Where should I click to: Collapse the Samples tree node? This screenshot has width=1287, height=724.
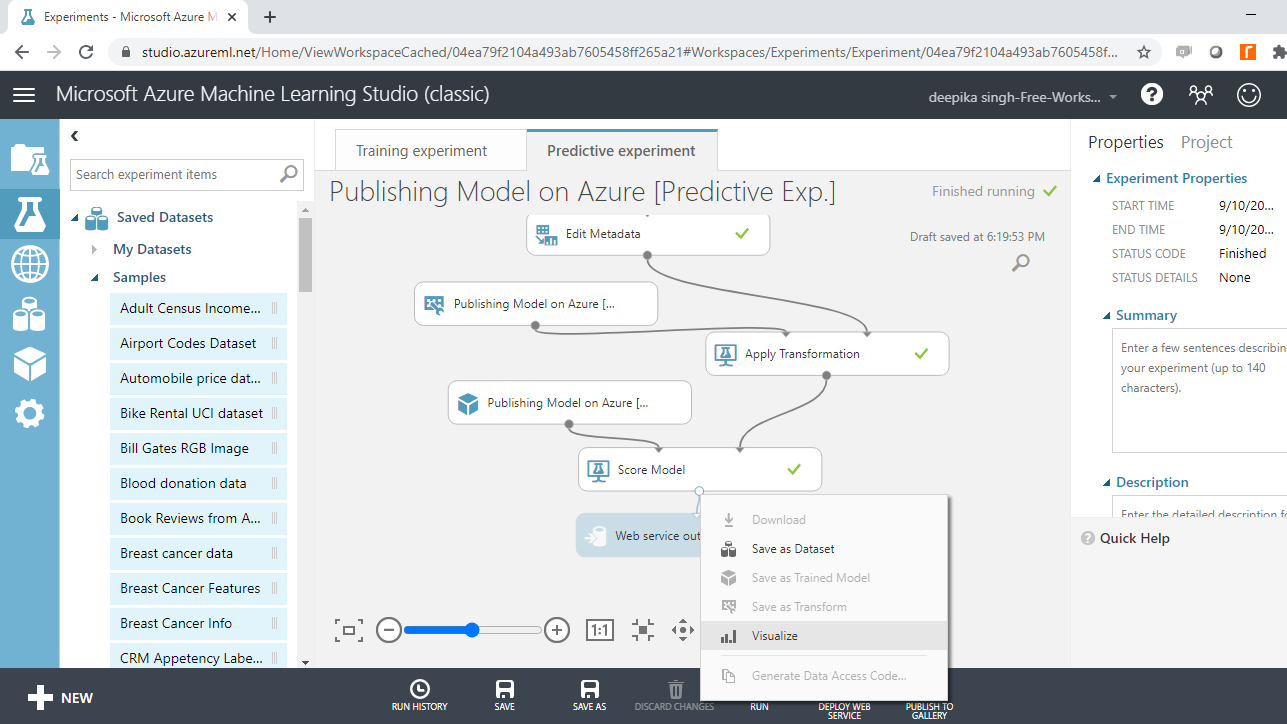pyautogui.click(x=95, y=278)
